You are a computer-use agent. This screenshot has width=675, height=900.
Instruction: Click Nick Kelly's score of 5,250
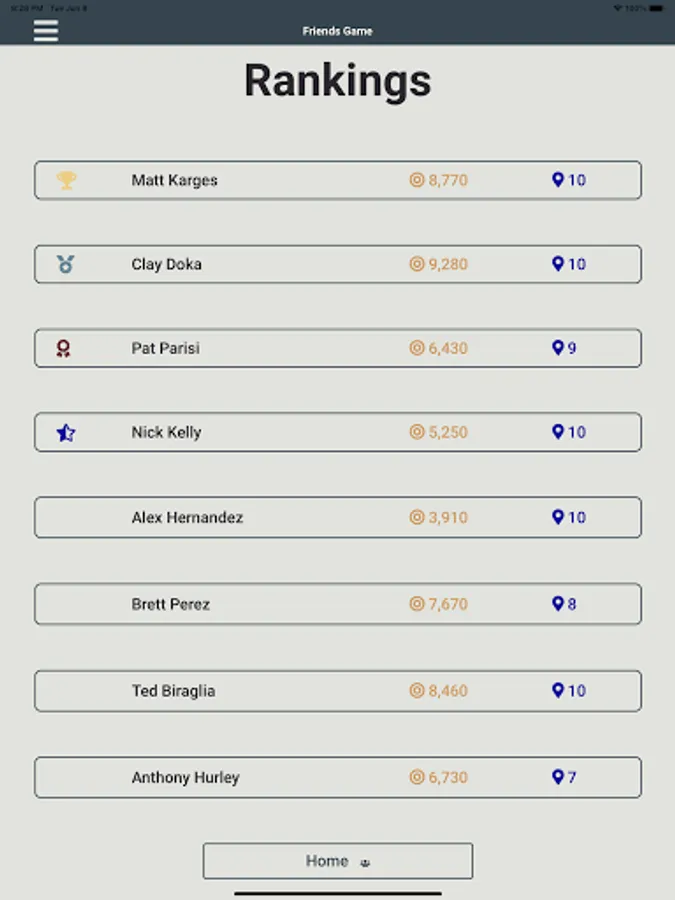(448, 433)
